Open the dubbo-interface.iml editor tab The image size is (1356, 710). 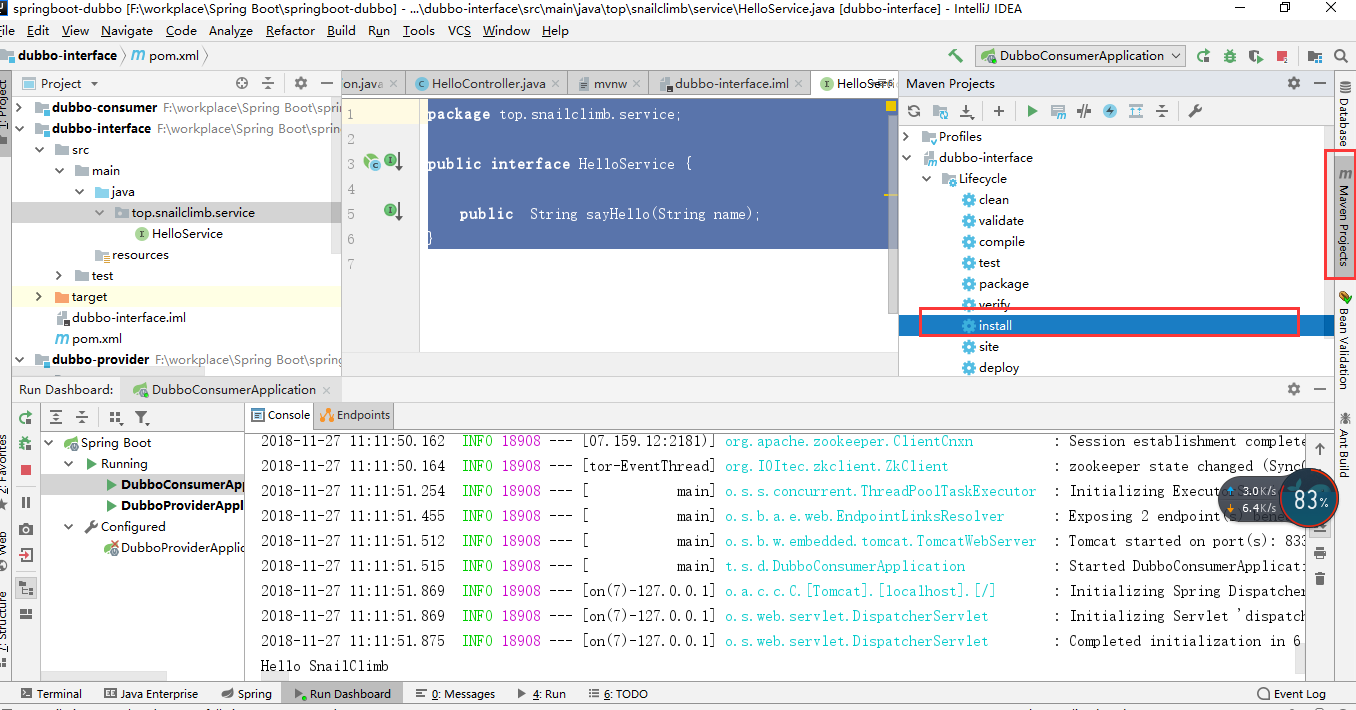[x=731, y=84]
